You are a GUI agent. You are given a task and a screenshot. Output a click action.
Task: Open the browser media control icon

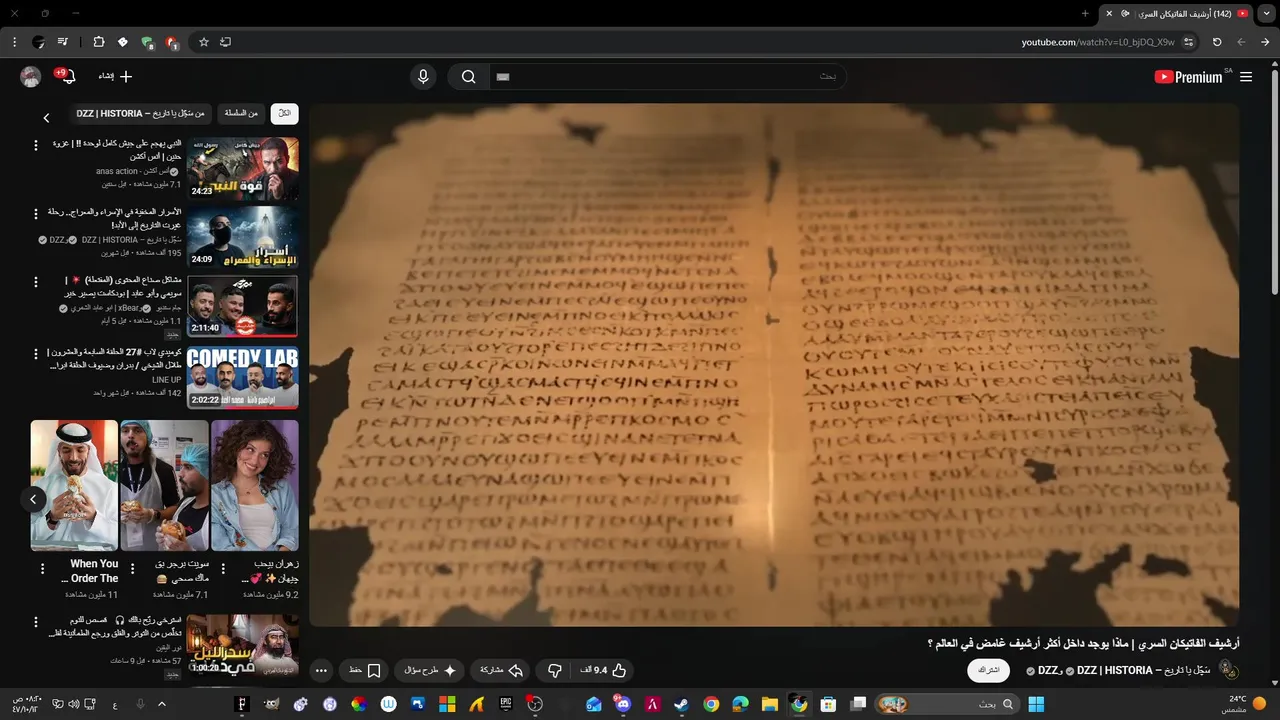pyautogui.click(x=63, y=42)
